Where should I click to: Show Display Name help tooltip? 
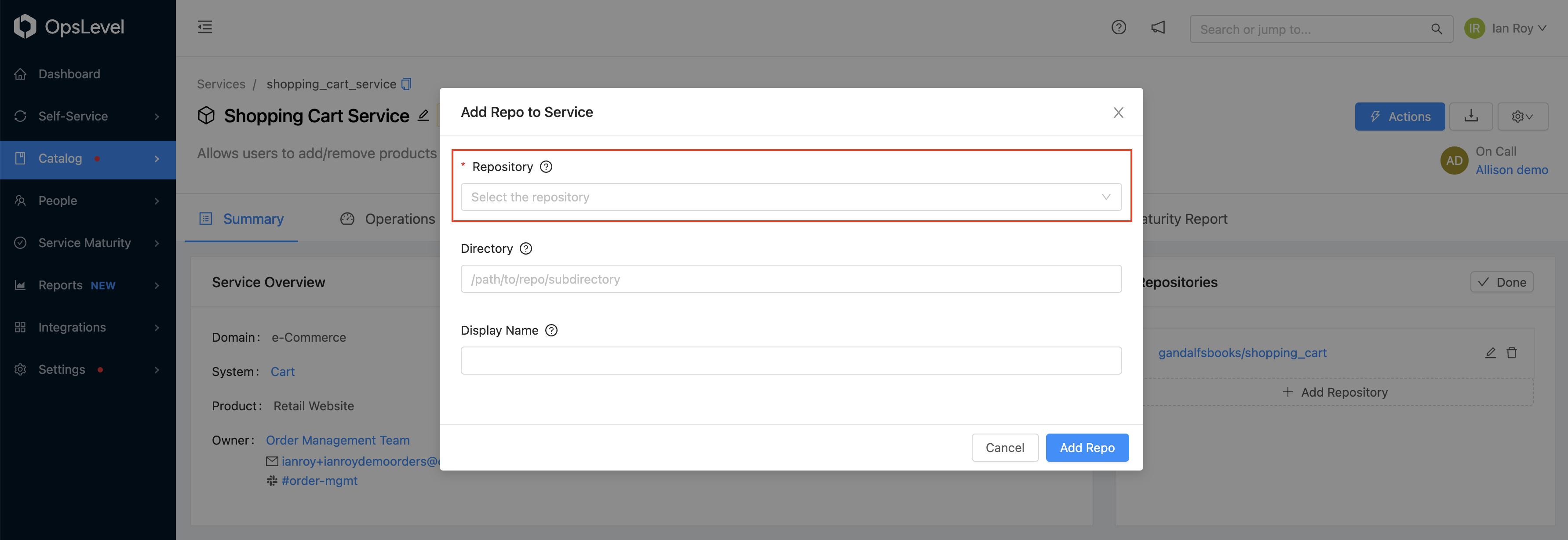551,330
